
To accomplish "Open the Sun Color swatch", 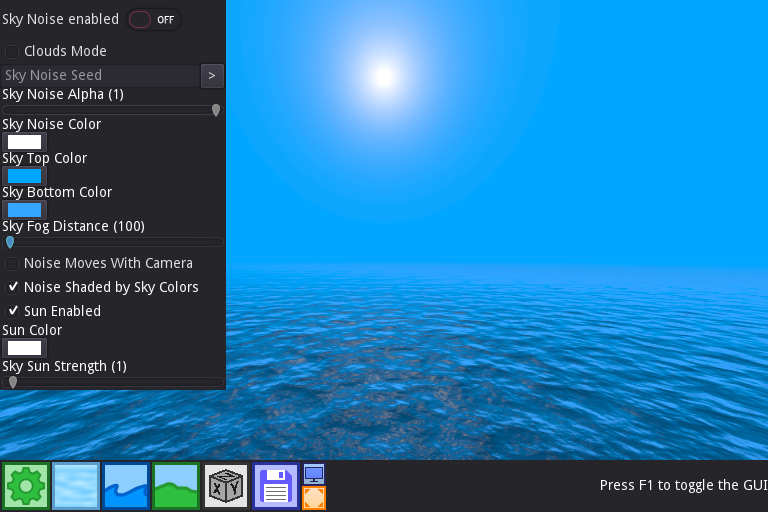I will (x=25, y=348).
